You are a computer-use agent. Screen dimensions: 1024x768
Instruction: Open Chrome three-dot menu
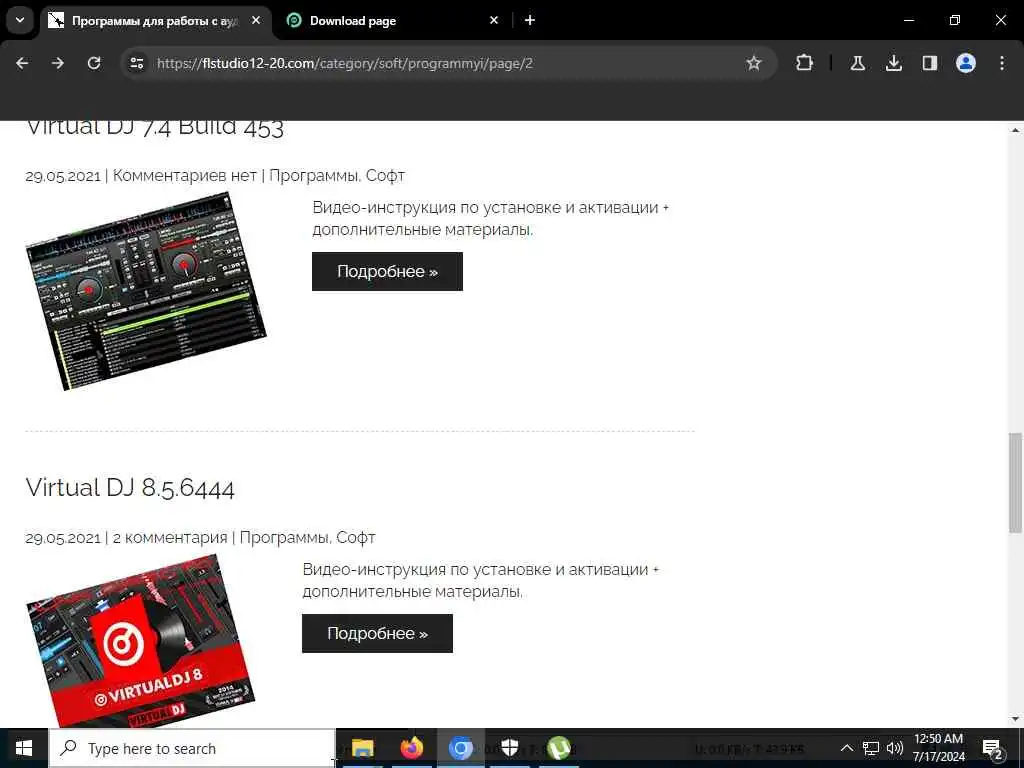coord(1002,63)
